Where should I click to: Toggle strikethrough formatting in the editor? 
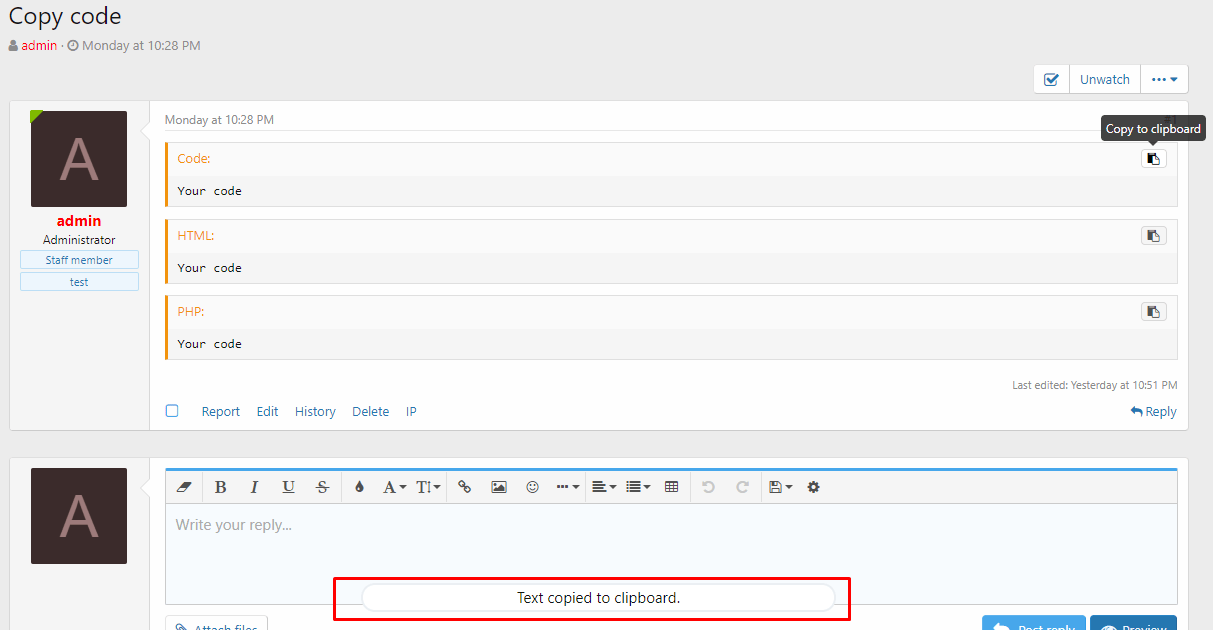322,487
